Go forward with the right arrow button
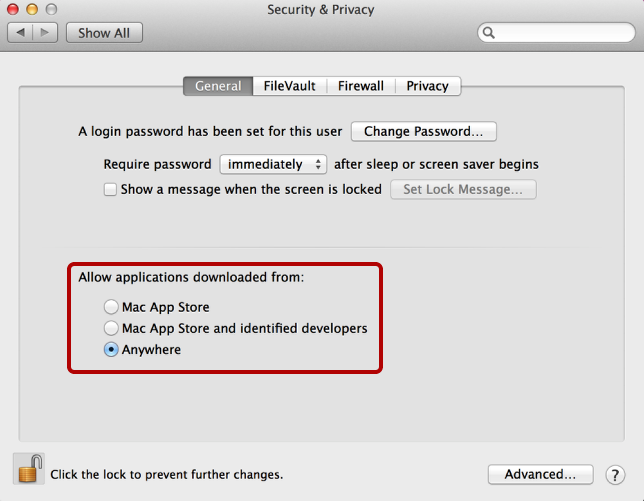644x501 pixels. pyautogui.click(x=46, y=33)
